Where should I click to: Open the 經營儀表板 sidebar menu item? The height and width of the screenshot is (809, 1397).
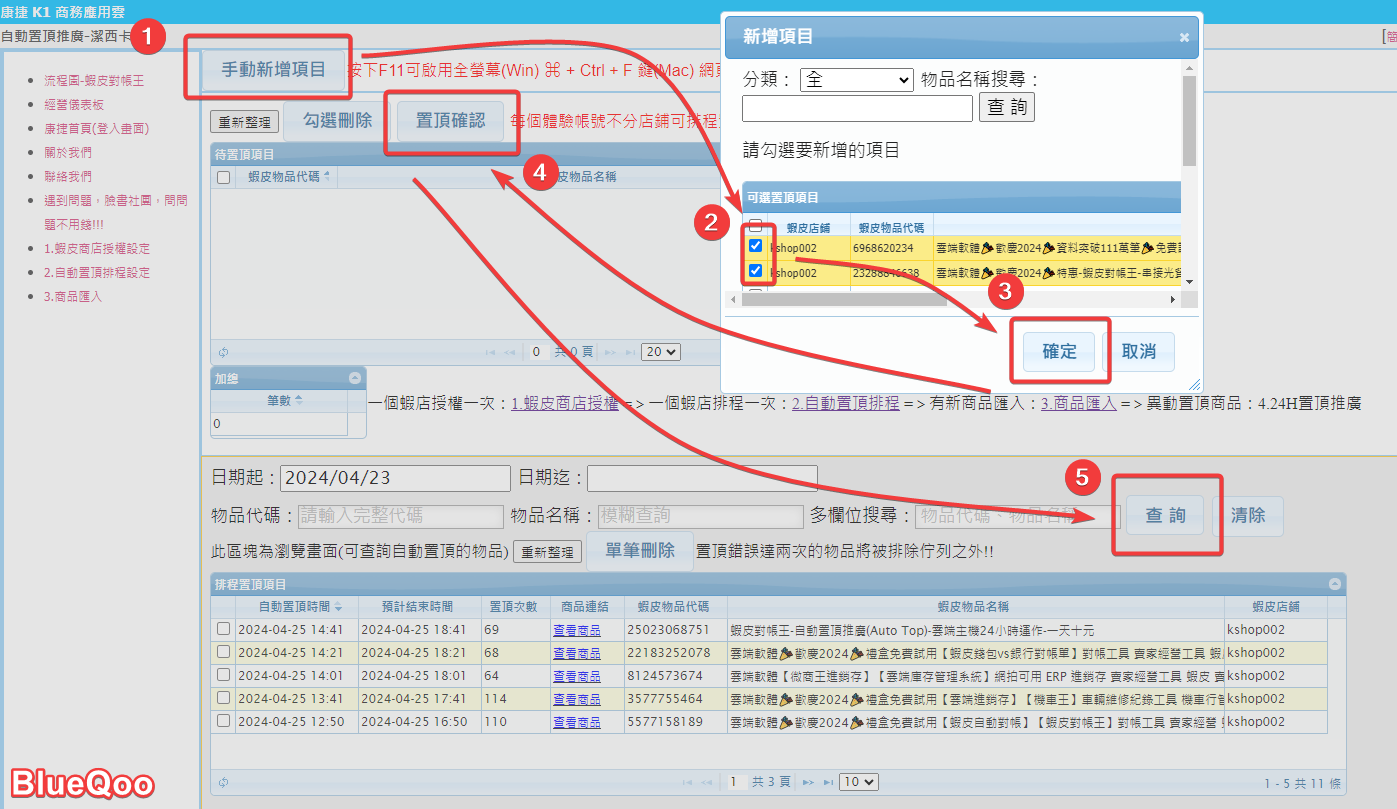point(74,104)
